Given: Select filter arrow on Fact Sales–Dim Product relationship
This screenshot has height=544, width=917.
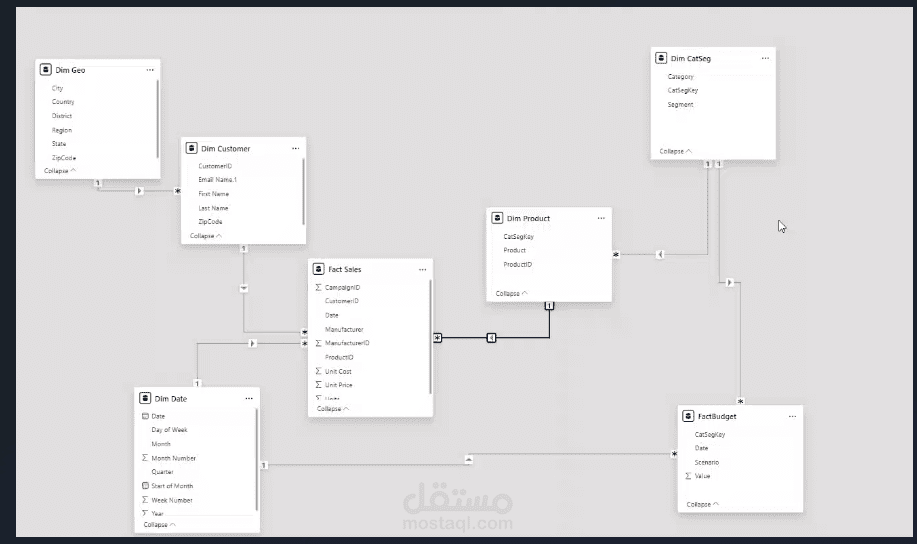Looking at the screenshot, I should tap(491, 338).
